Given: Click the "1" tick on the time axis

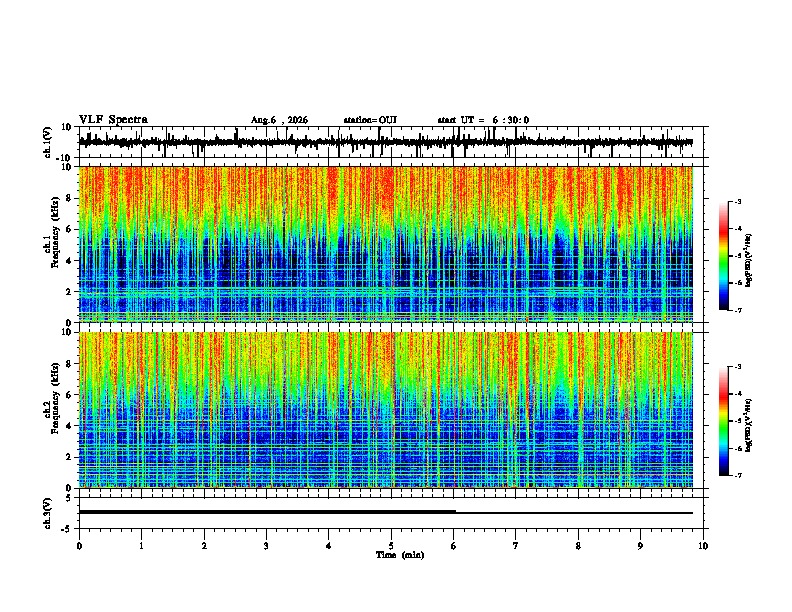Looking at the screenshot, I should pyautogui.click(x=142, y=546).
